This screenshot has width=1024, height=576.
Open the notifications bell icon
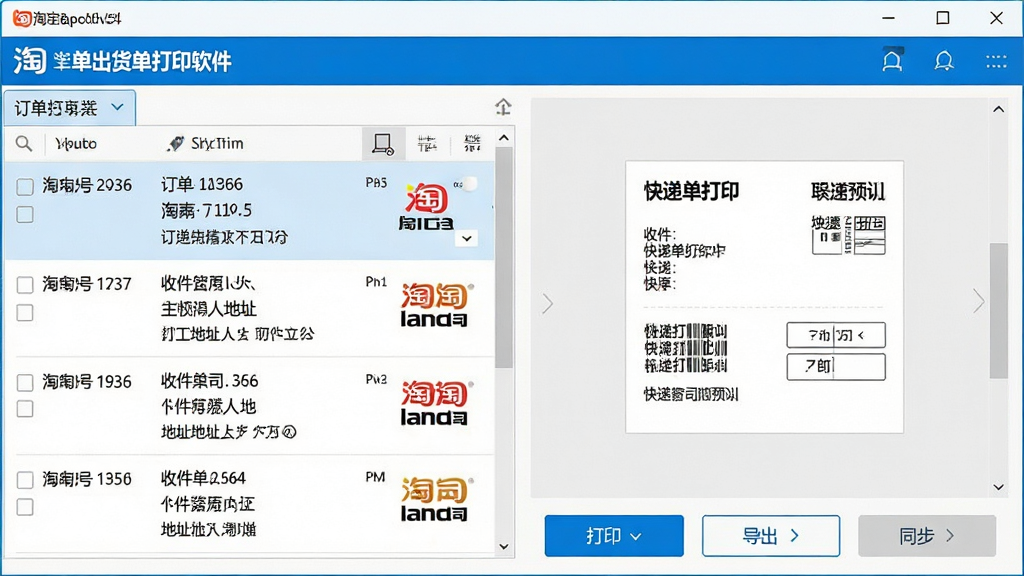tap(944, 61)
